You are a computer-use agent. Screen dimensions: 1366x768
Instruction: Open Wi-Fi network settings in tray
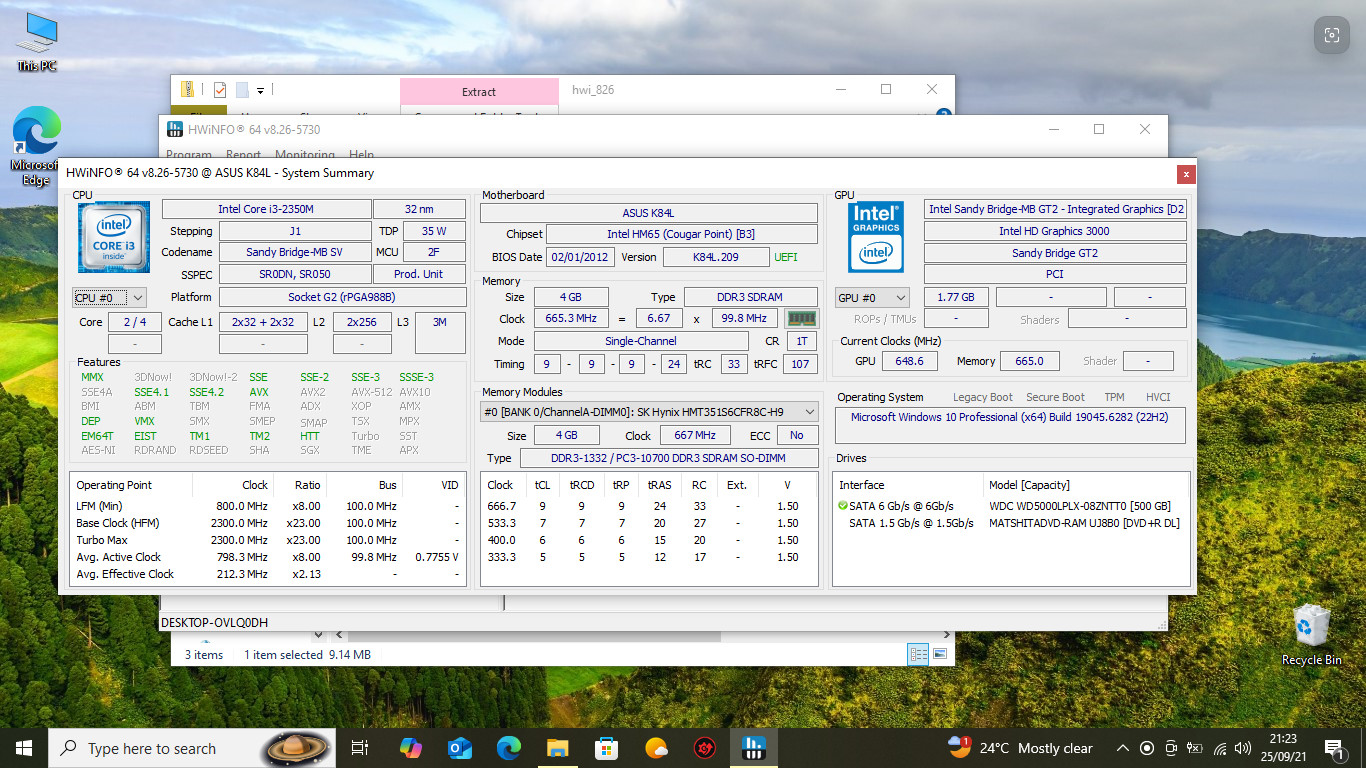click(1219, 748)
